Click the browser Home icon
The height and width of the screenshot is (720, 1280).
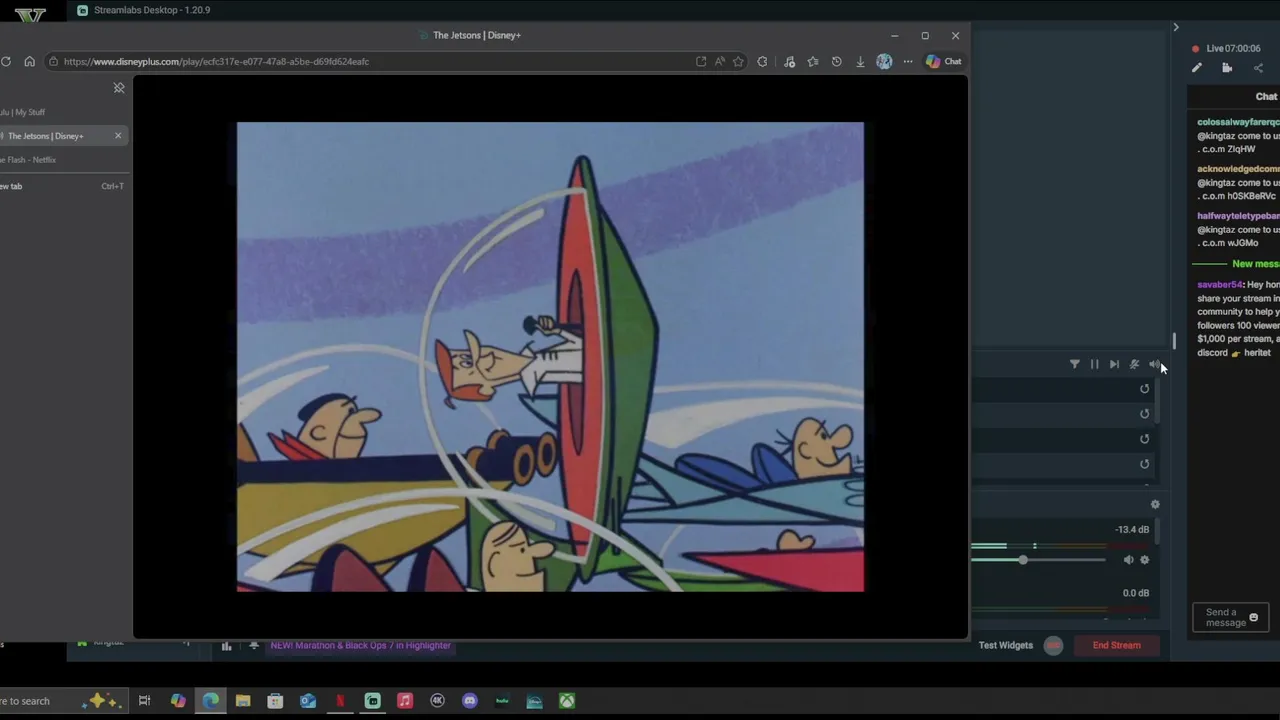[x=29, y=61]
